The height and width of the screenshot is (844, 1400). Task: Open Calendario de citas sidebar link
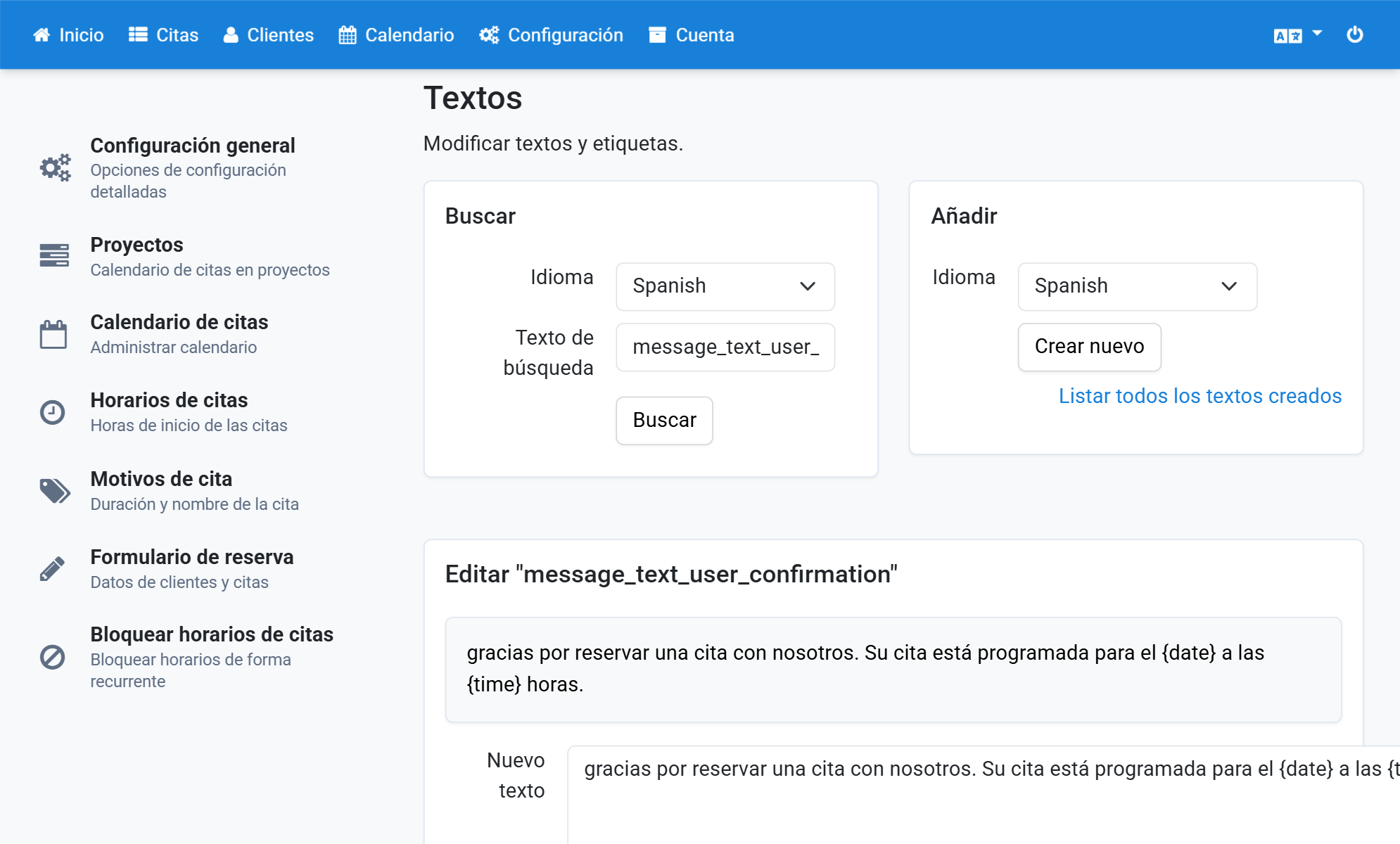coord(179,322)
